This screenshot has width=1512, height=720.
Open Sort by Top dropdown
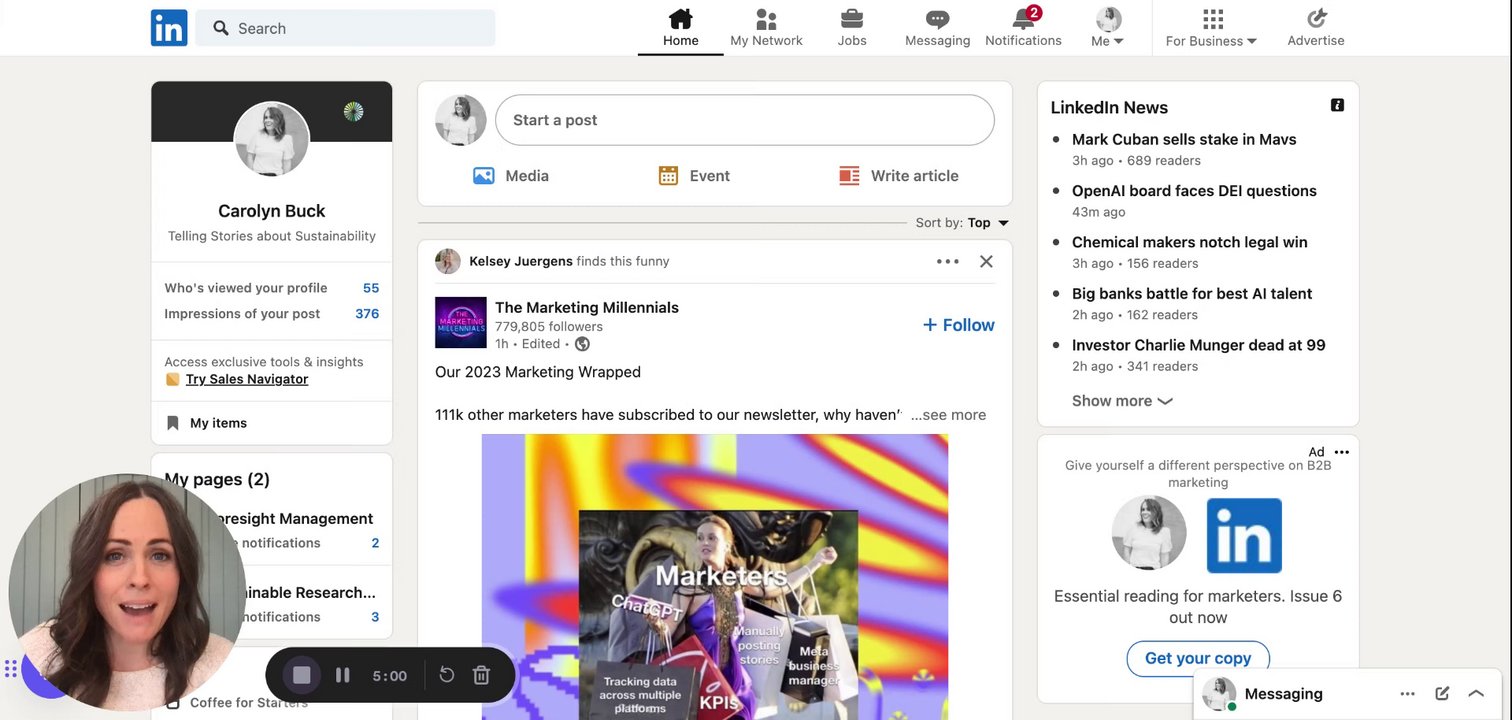(x=962, y=223)
